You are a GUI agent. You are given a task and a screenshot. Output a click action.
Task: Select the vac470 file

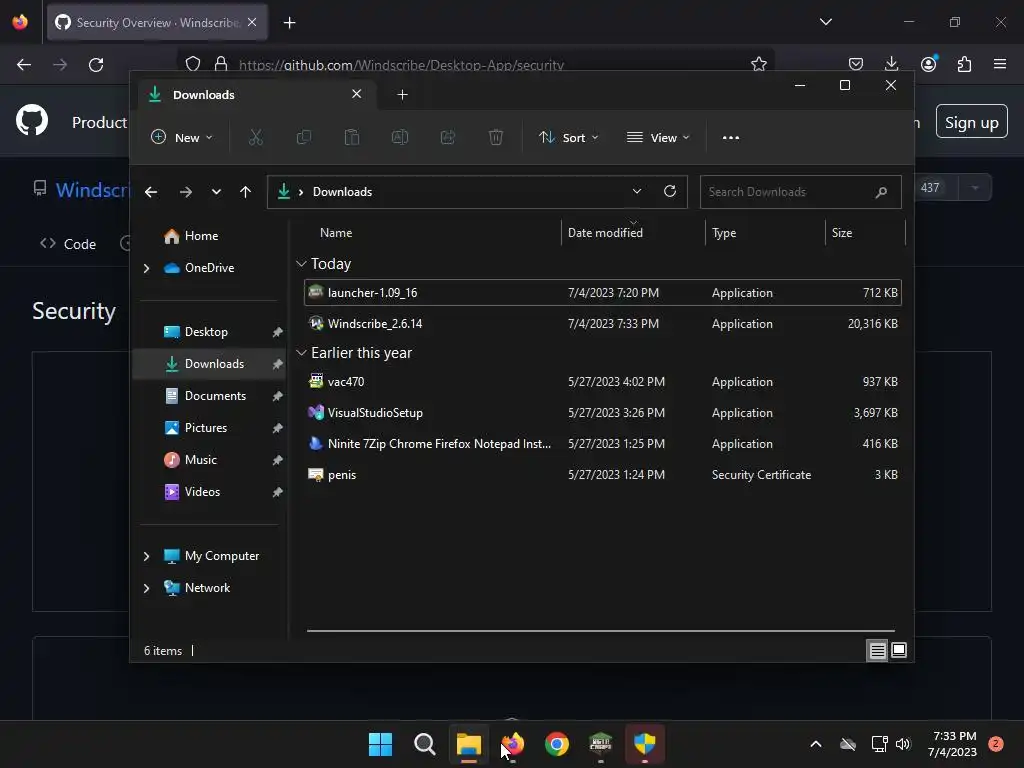pos(602,382)
